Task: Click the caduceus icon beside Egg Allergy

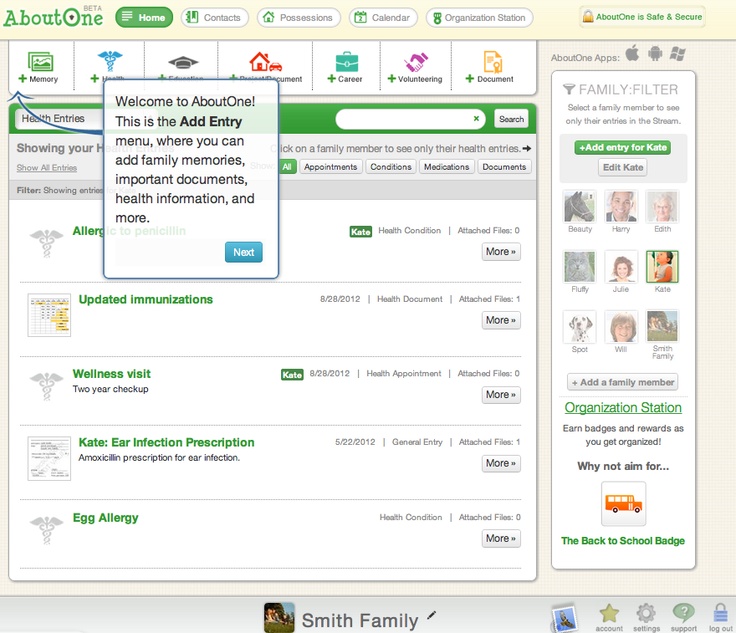Action: [x=46, y=530]
